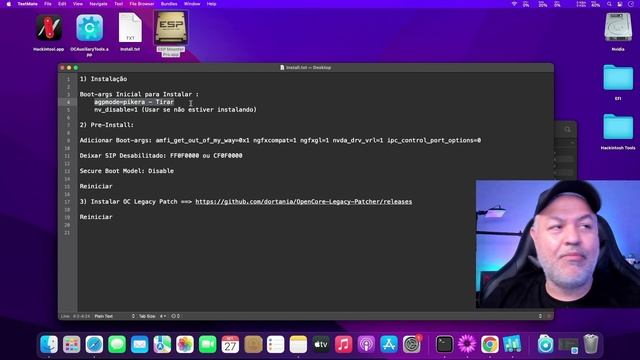This screenshot has height=360, width=640.
Task: Launch Music from the dock
Action: [343, 344]
